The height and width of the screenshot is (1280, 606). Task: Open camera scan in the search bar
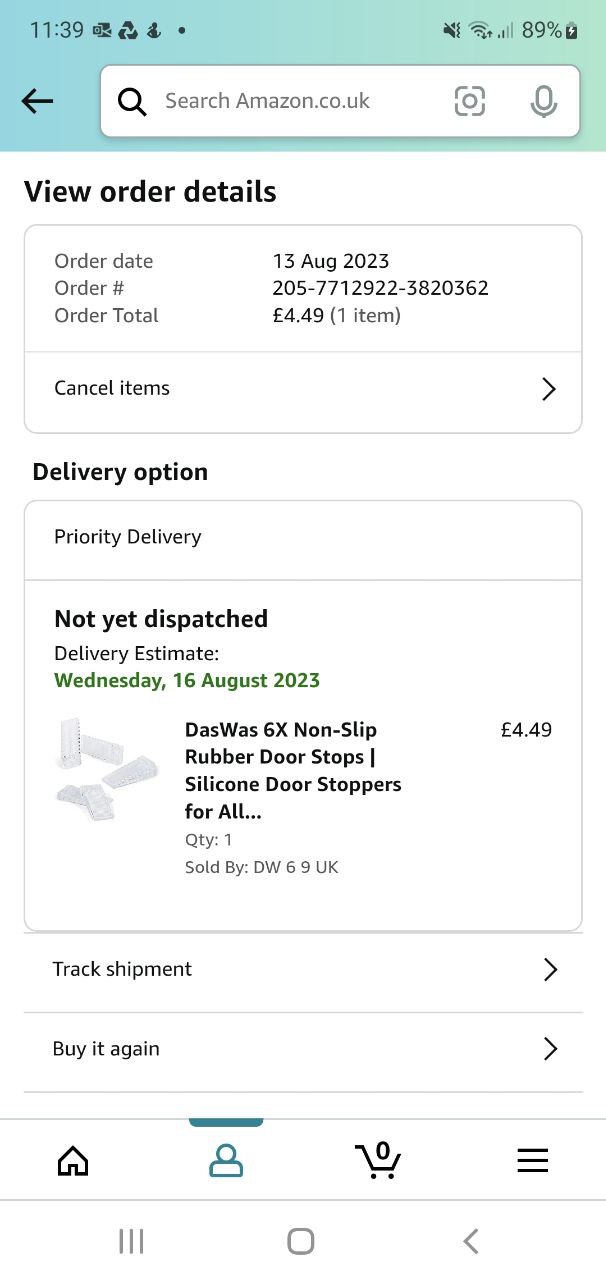(469, 101)
